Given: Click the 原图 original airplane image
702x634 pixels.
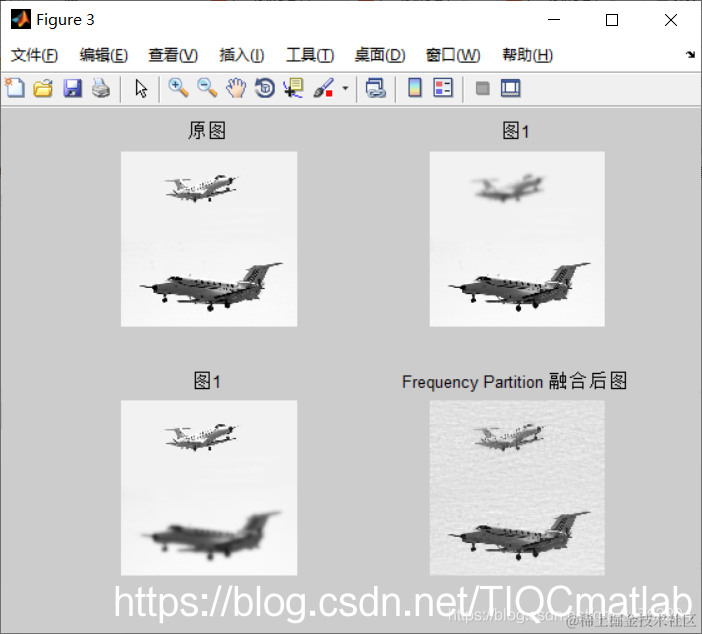Looking at the screenshot, I should coord(209,239).
